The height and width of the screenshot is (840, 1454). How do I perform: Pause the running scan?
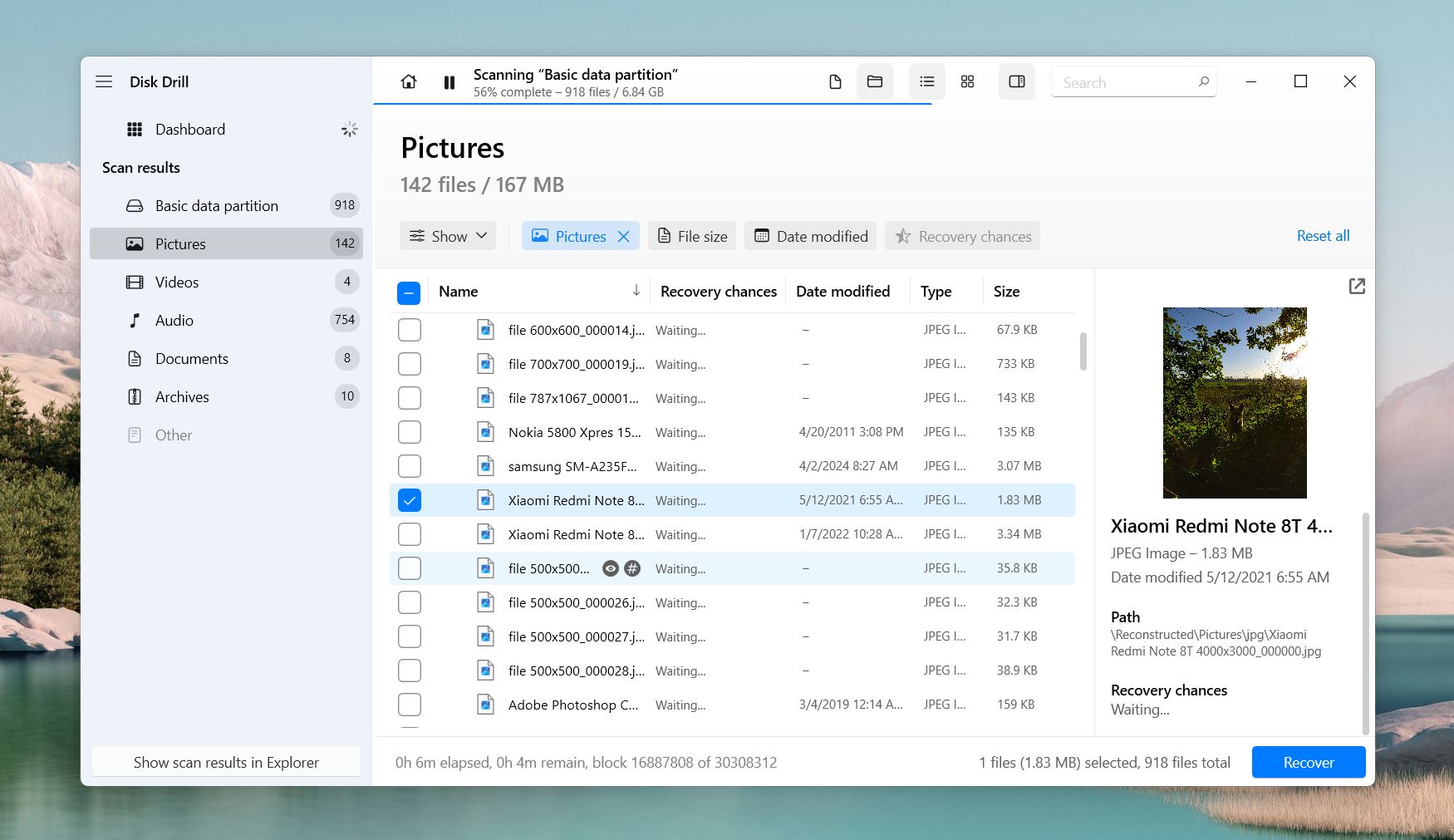(x=449, y=82)
